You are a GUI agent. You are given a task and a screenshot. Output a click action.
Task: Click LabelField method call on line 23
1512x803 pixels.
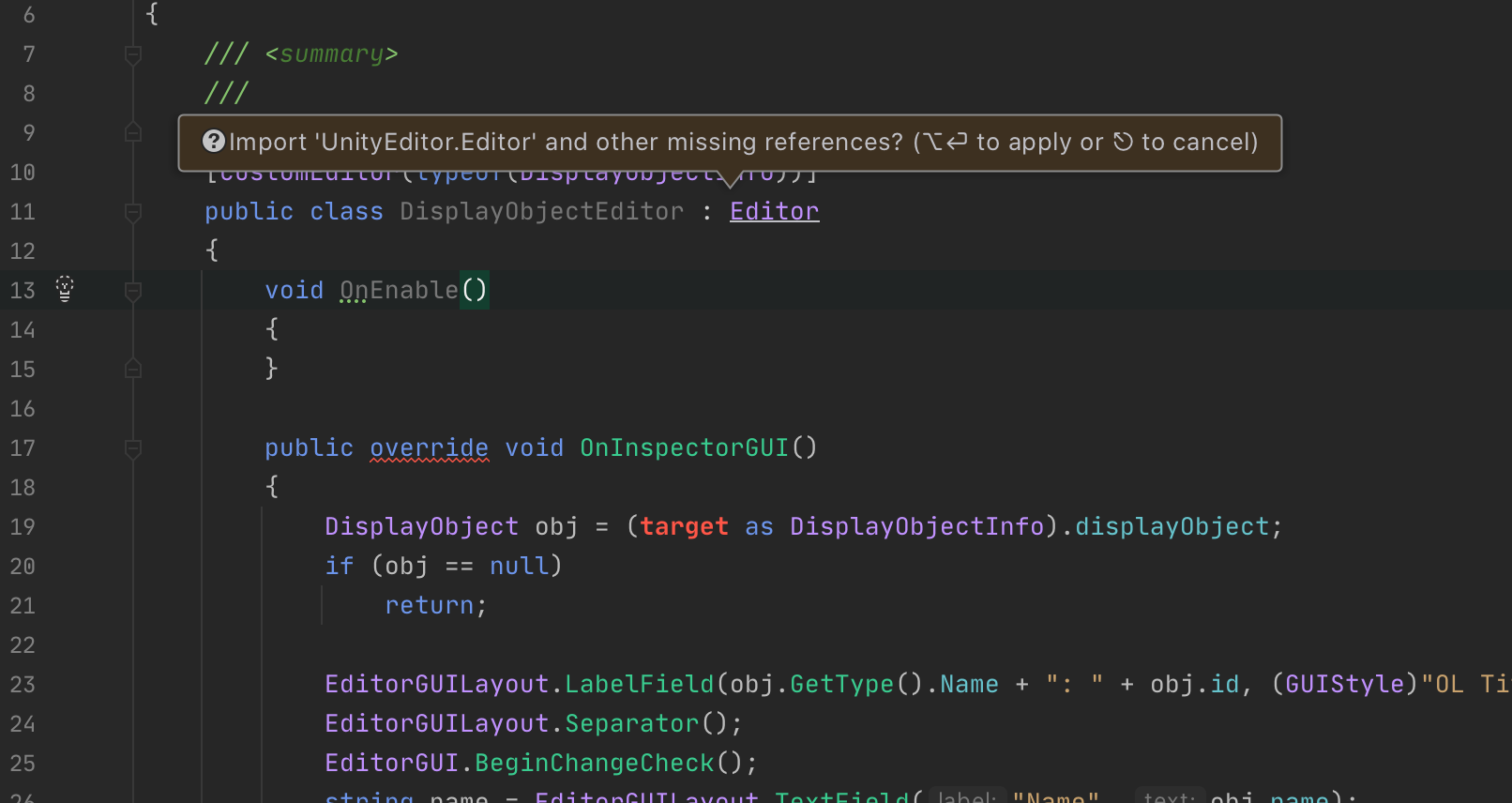(640, 684)
